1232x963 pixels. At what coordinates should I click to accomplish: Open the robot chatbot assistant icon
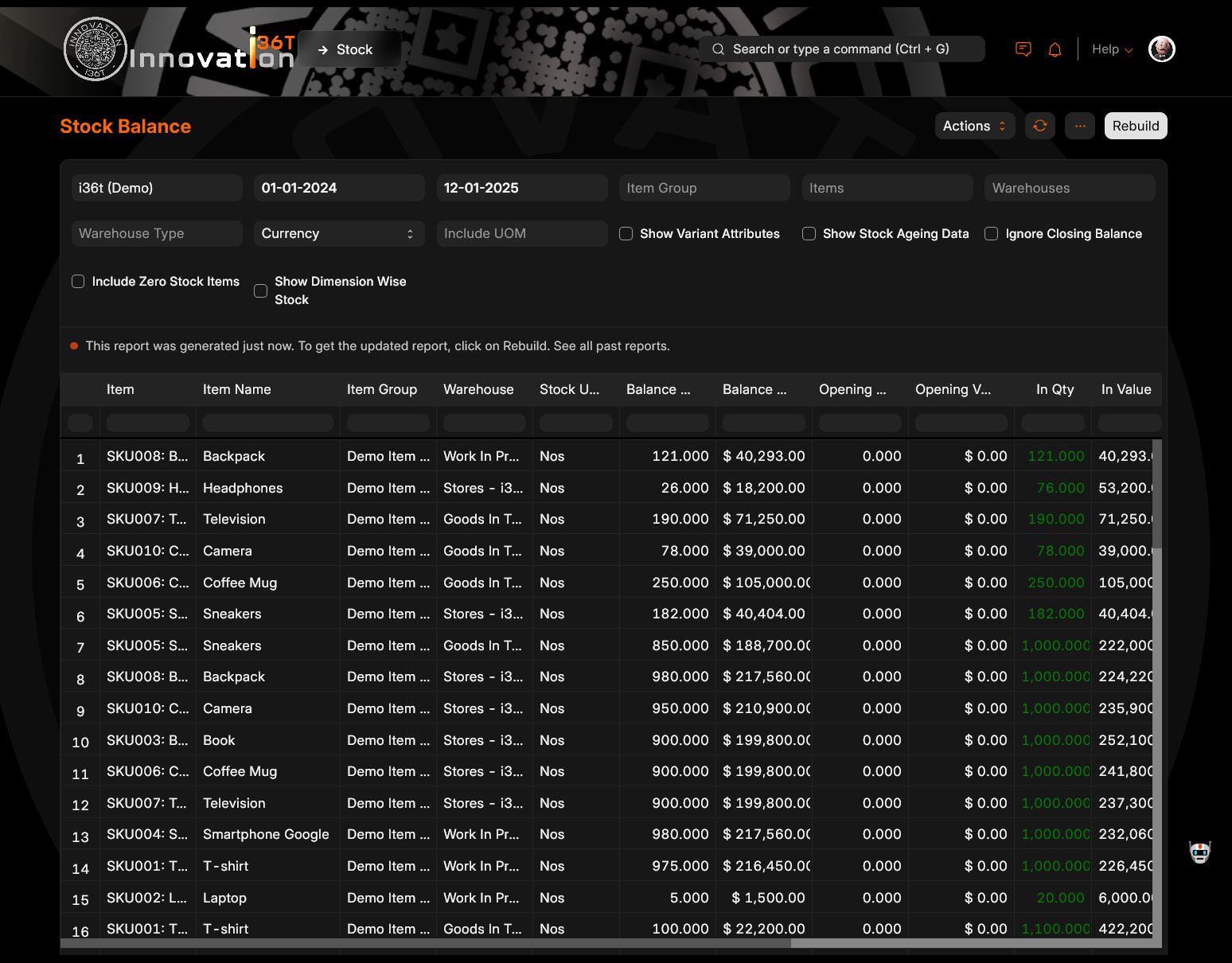pos(1199,852)
